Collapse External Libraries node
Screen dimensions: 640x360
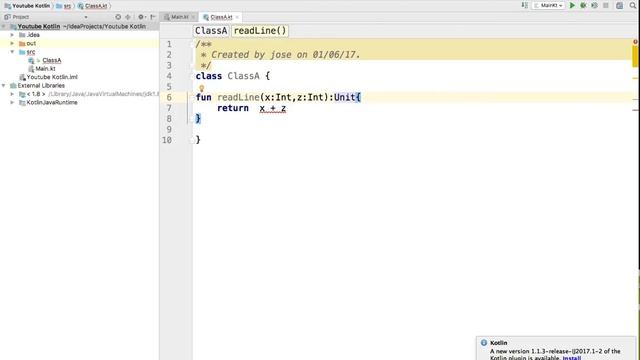[4, 85]
